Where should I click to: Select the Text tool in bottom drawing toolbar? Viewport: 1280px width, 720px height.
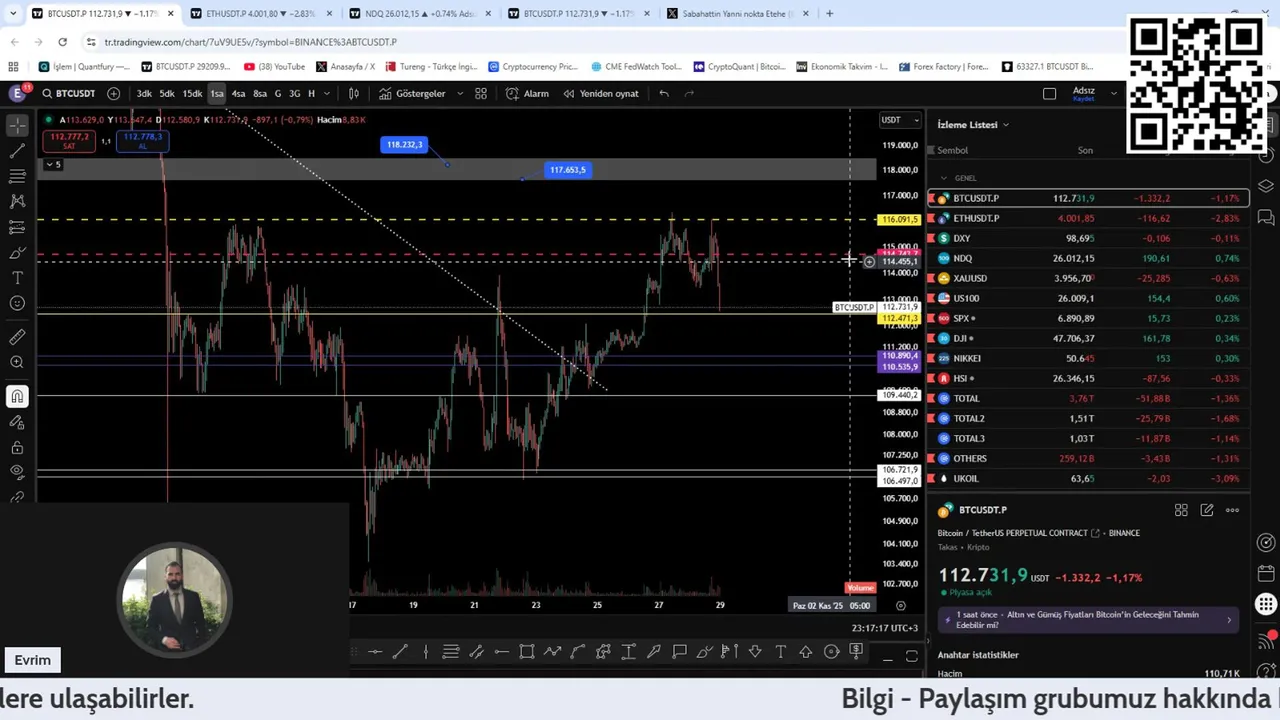781,652
